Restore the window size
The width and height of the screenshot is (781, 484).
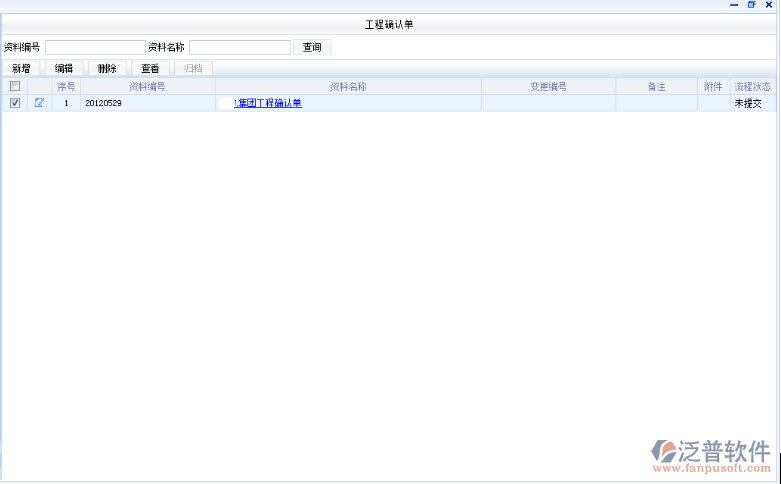pyautogui.click(x=751, y=6)
